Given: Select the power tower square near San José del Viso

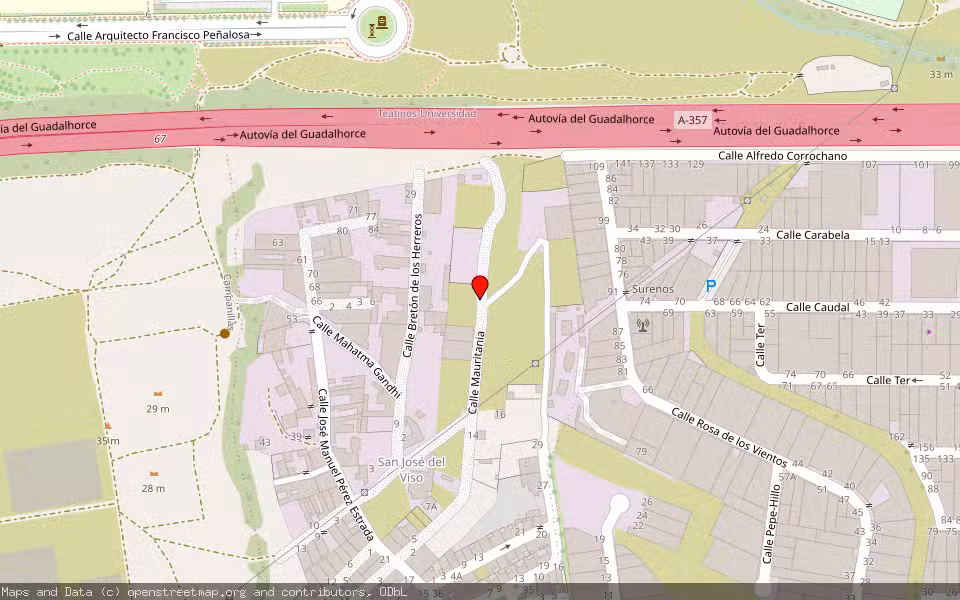Looking at the screenshot, I should [x=365, y=492].
